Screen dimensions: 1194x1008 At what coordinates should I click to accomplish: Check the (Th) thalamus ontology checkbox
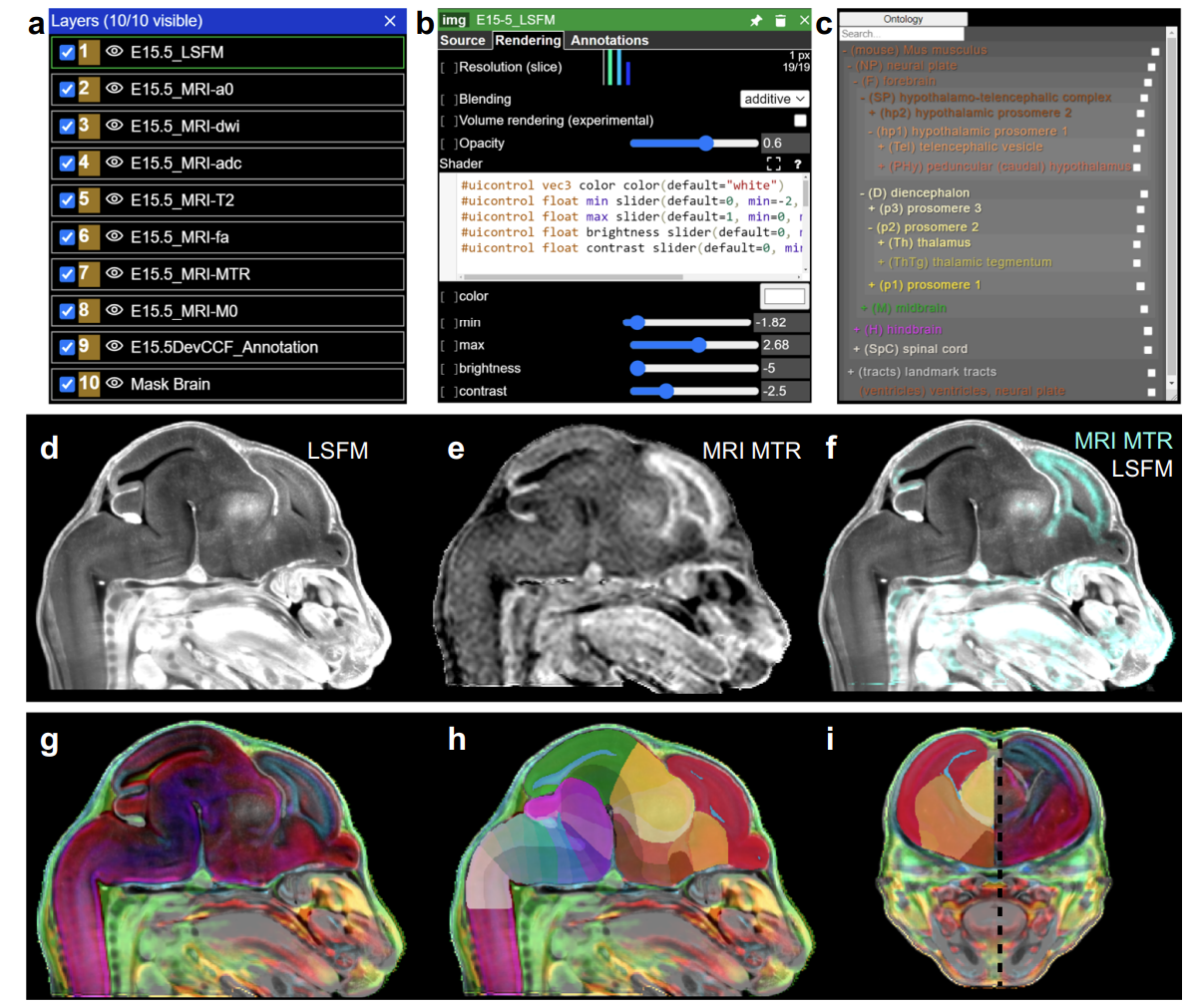coord(1137,244)
